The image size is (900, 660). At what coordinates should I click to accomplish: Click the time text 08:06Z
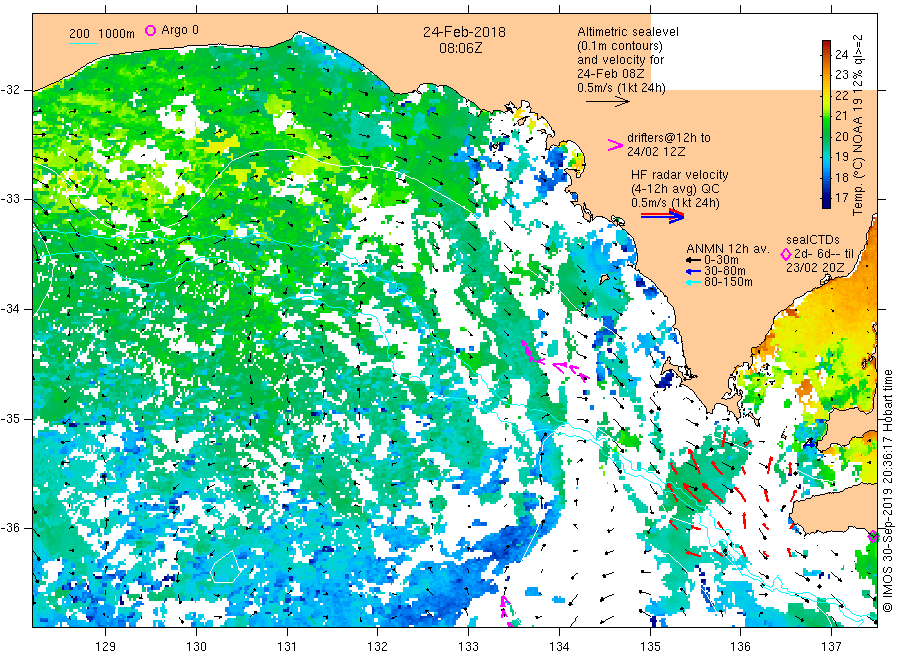pos(460,48)
